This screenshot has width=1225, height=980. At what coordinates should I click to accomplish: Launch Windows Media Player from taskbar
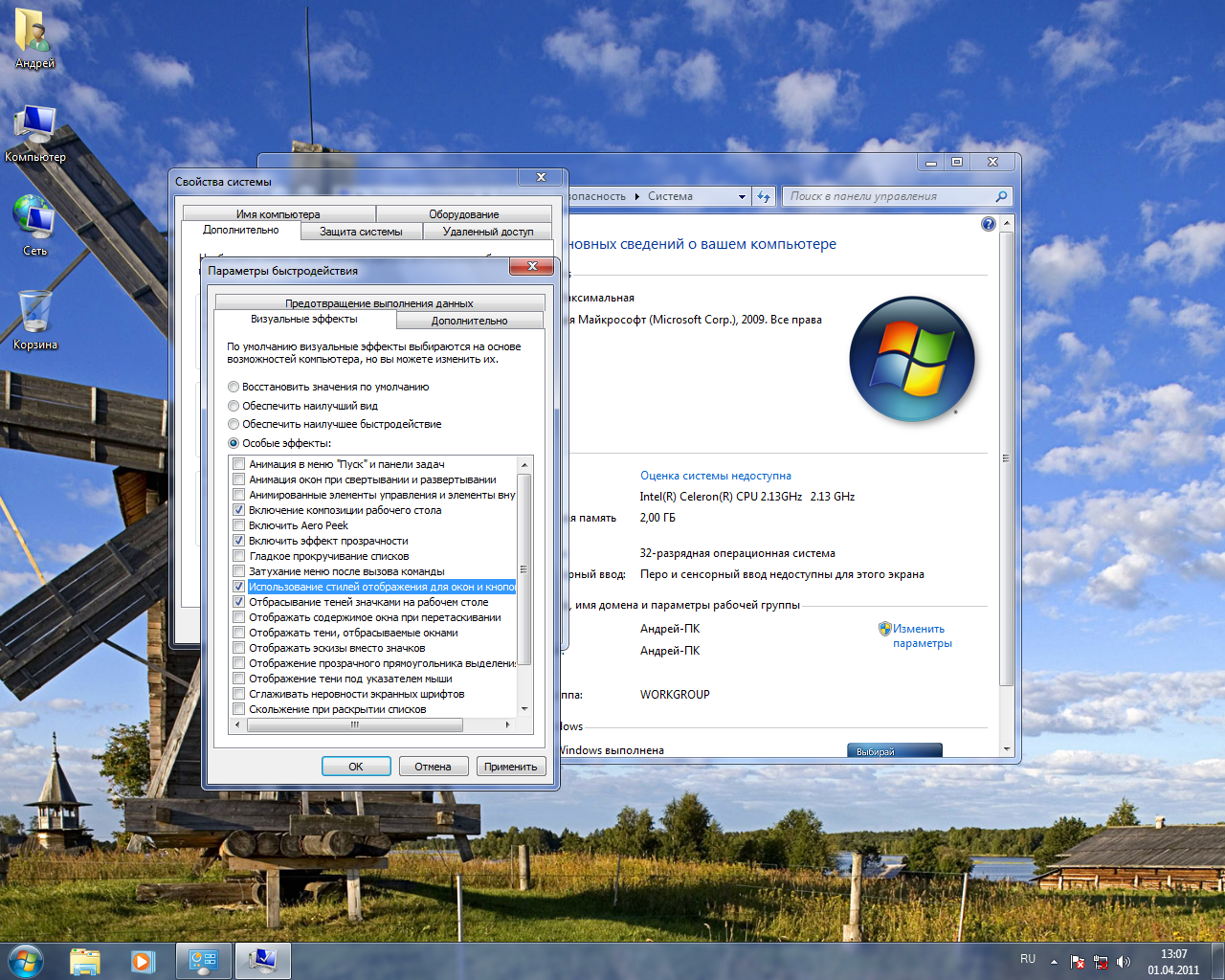tap(143, 961)
